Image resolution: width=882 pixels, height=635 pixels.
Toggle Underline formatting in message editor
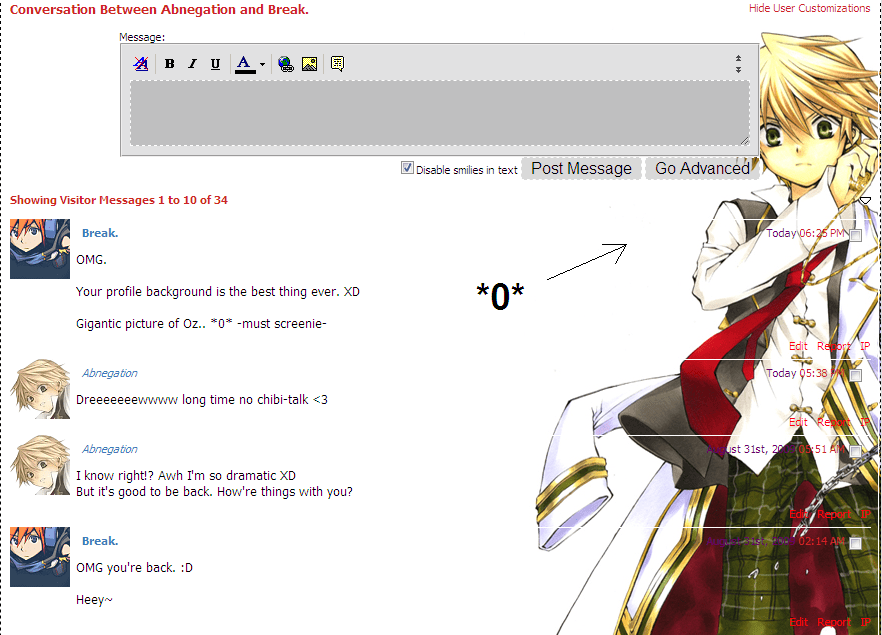215,64
